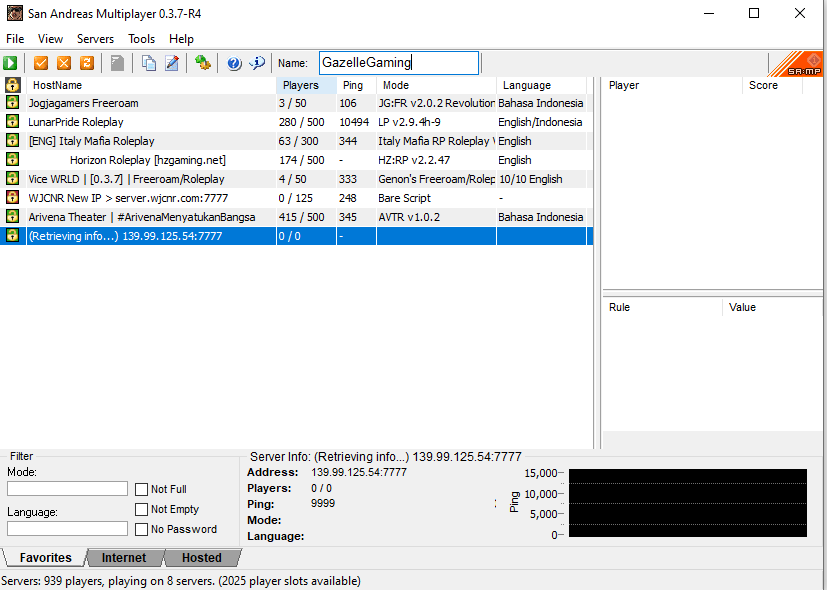Screen dimensions: 827x590
Task: Toggle the No Password filter checkbox
Action: [x=141, y=529]
